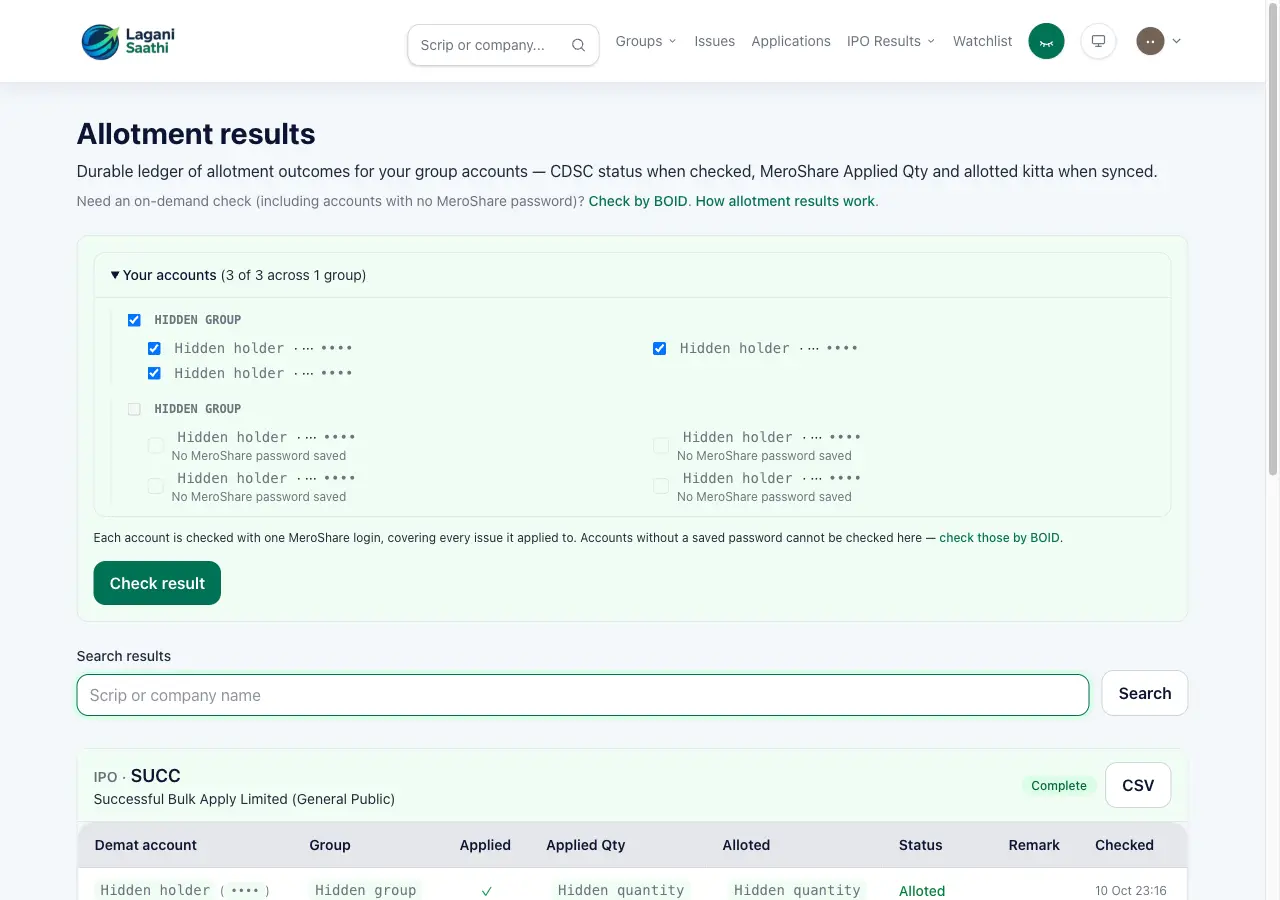Click the Status column header
The width and height of the screenshot is (1280, 900).
[x=921, y=845]
